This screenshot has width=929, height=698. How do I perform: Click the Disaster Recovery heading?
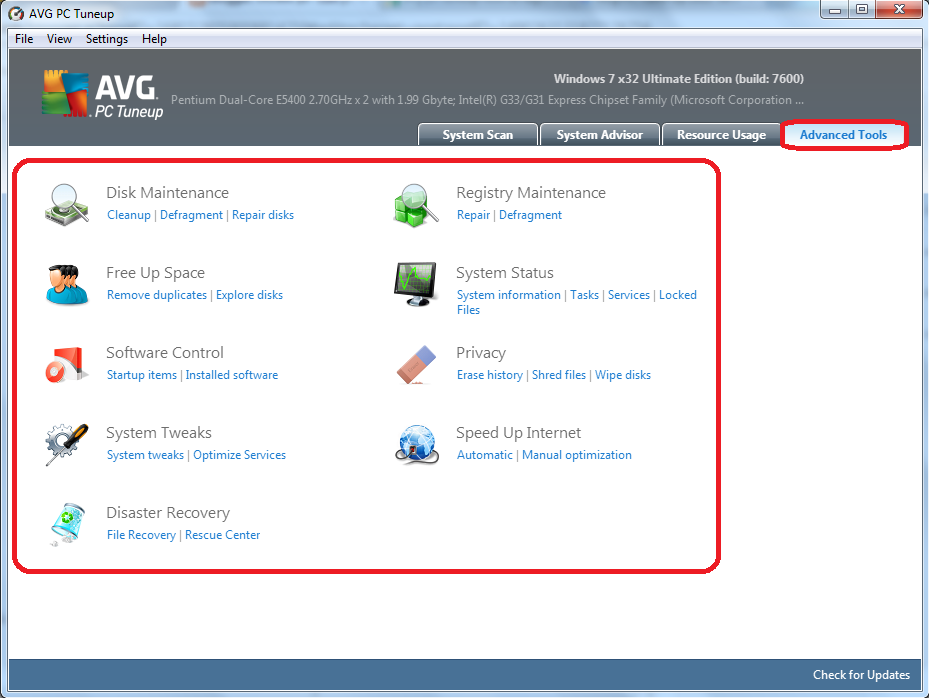(x=168, y=513)
